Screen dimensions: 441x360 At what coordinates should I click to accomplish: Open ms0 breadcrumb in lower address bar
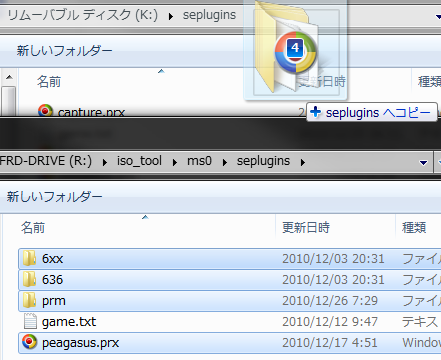199,161
